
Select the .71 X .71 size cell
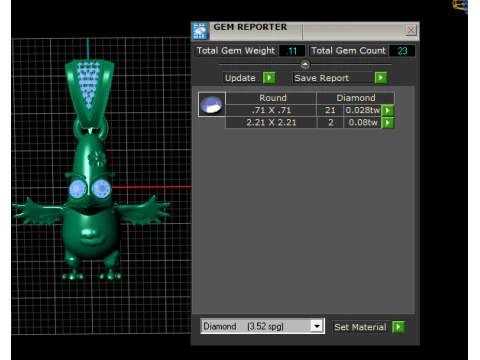(x=271, y=110)
